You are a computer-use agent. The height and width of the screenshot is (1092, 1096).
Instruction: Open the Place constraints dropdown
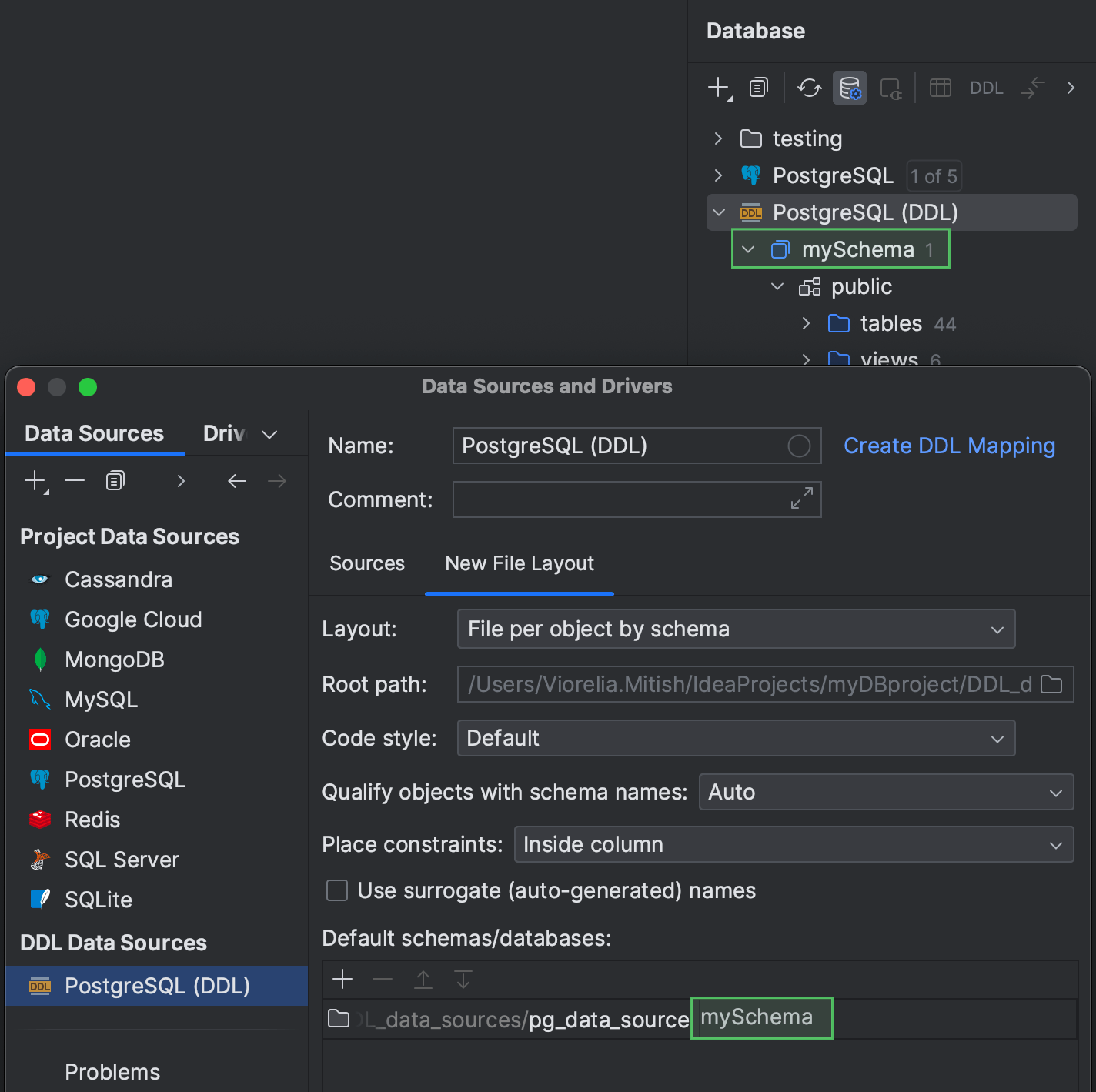coord(793,844)
